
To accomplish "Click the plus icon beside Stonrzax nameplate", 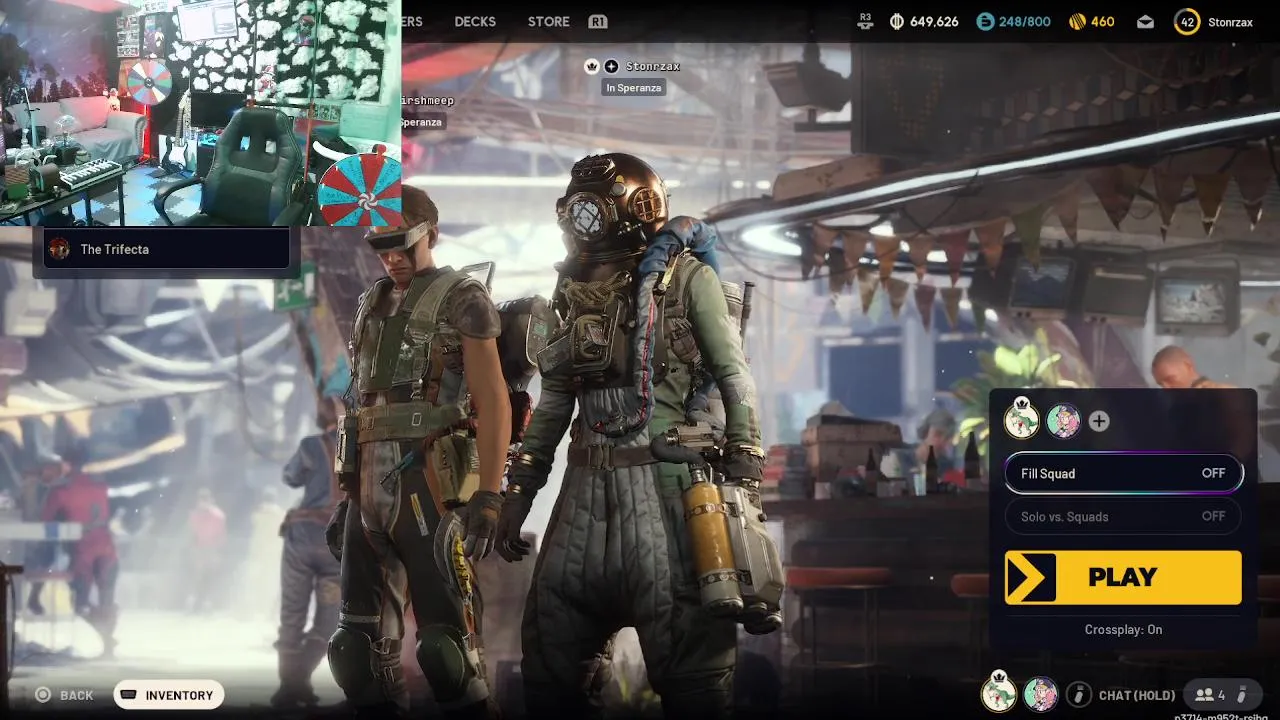I will point(611,66).
